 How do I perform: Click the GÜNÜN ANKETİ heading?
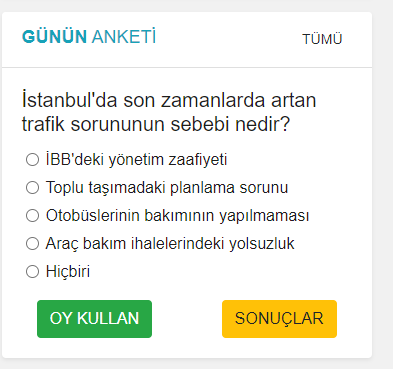tap(89, 37)
